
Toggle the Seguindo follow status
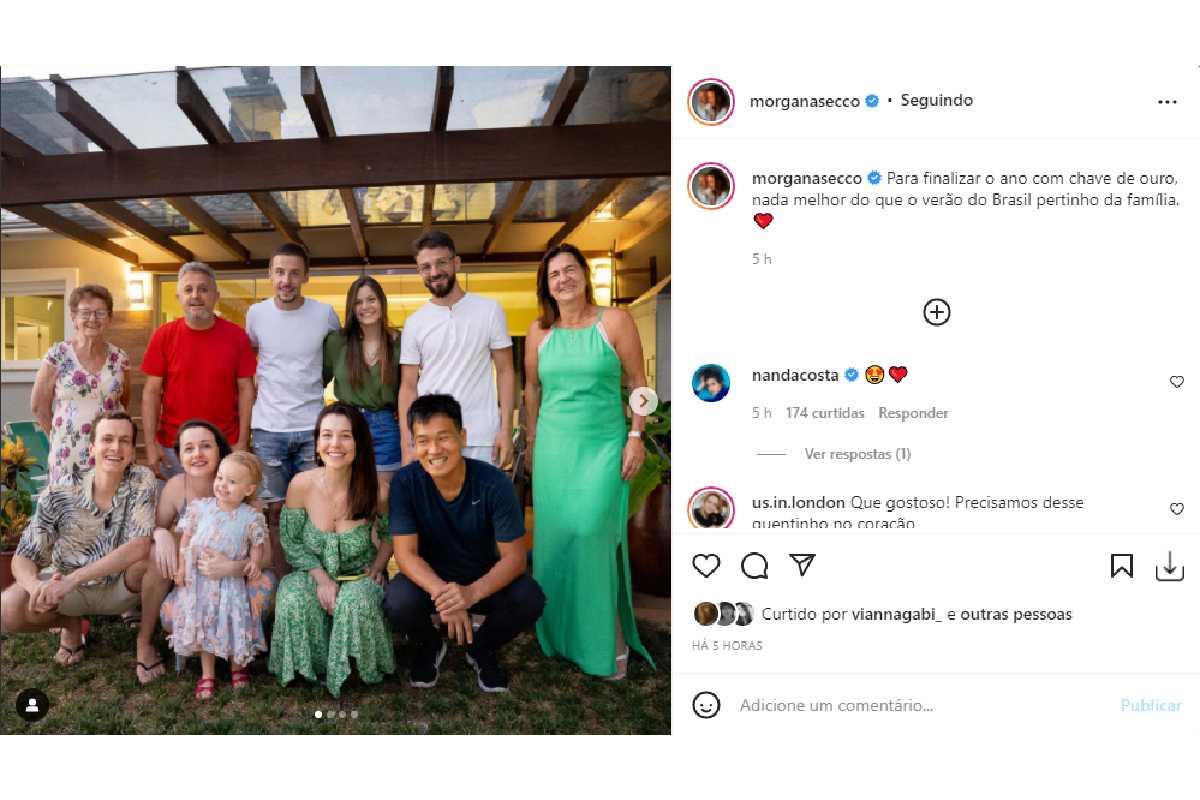[x=936, y=101]
